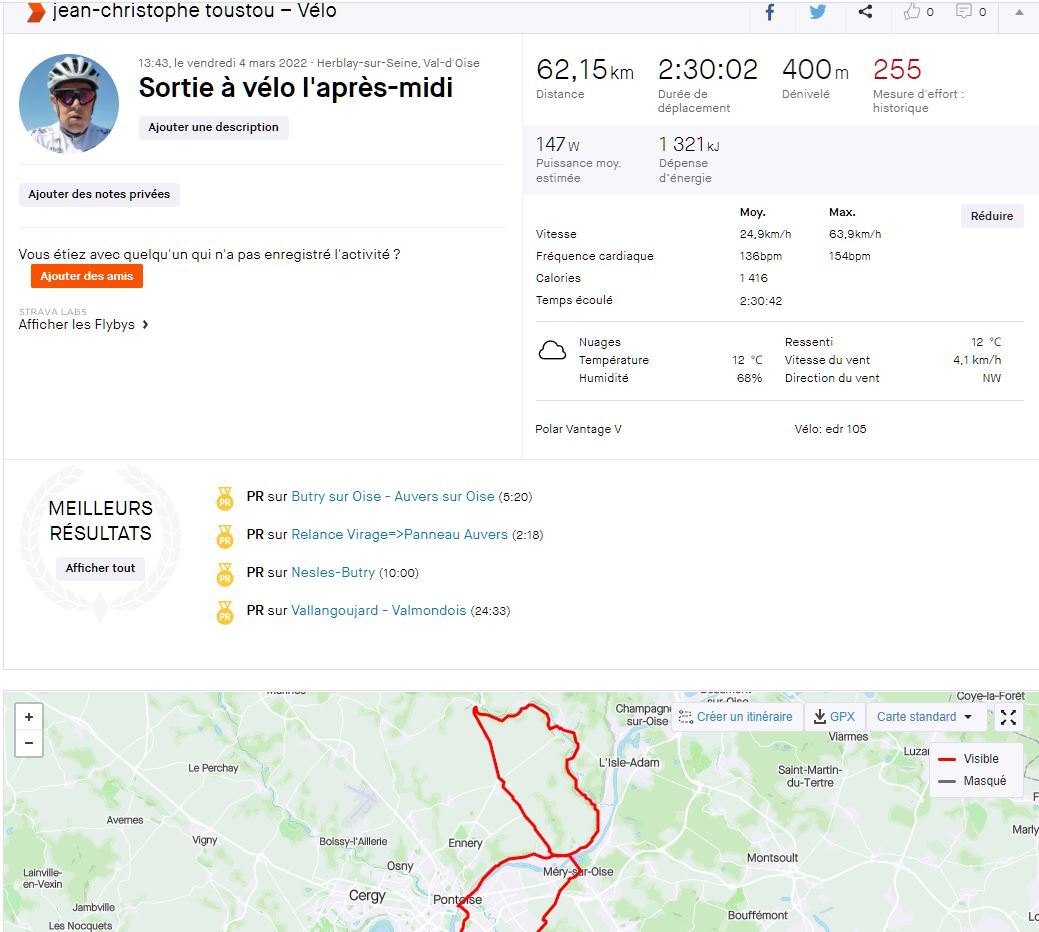The width and height of the screenshot is (1039, 932).
Task: Zoom in on the map
Action: pos(29,717)
